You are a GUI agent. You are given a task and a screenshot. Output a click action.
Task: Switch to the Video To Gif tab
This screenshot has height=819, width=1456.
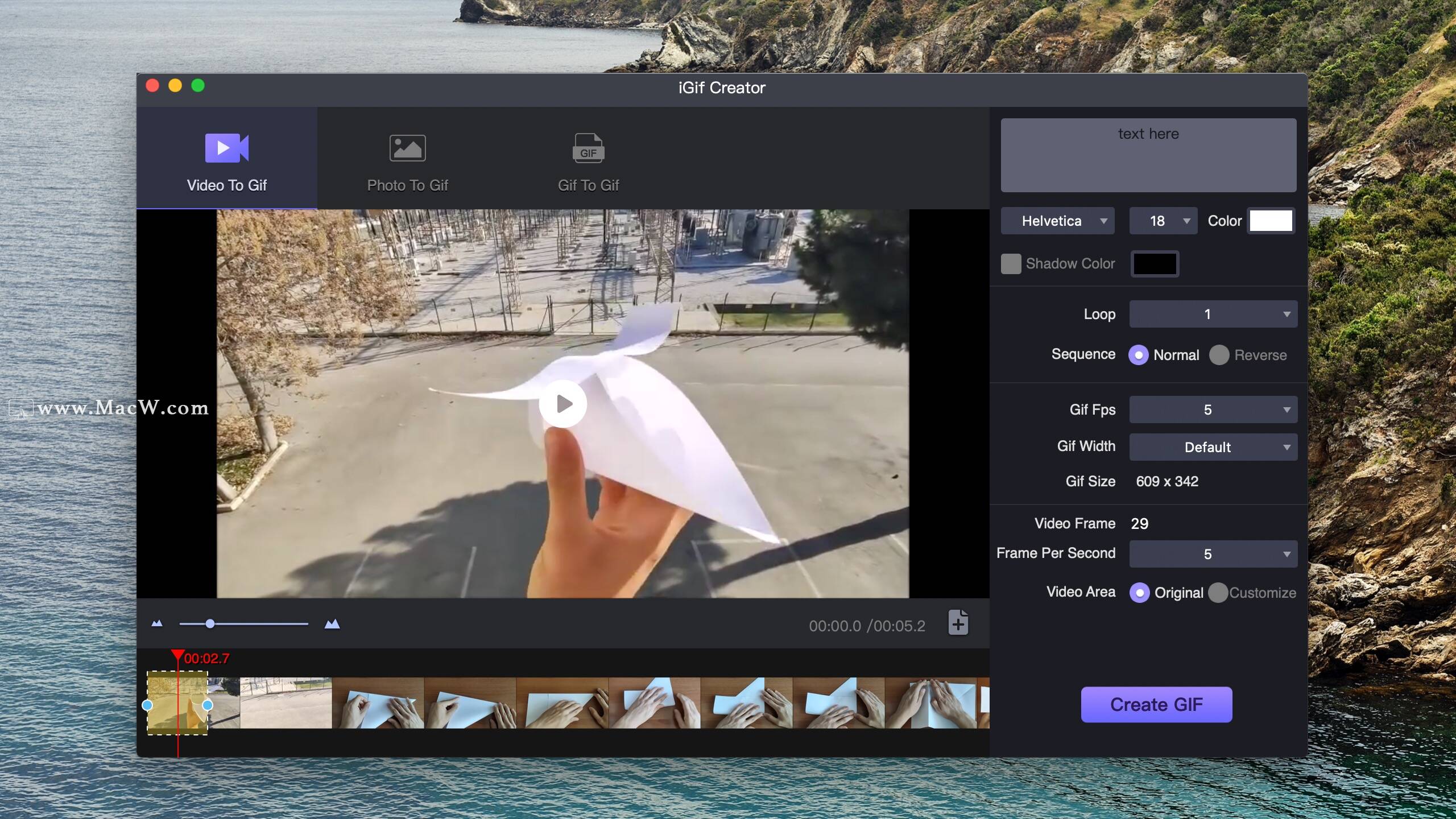[227, 158]
